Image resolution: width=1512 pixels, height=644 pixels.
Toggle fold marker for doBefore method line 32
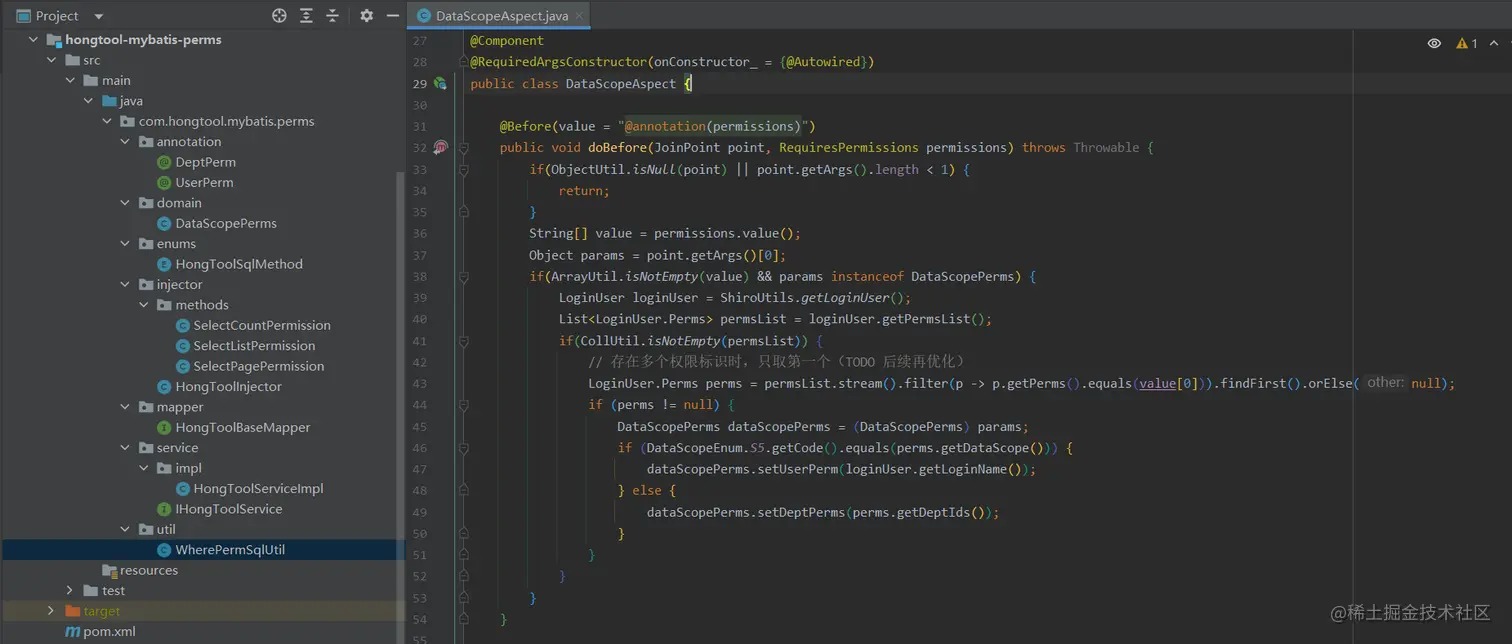pos(463,147)
